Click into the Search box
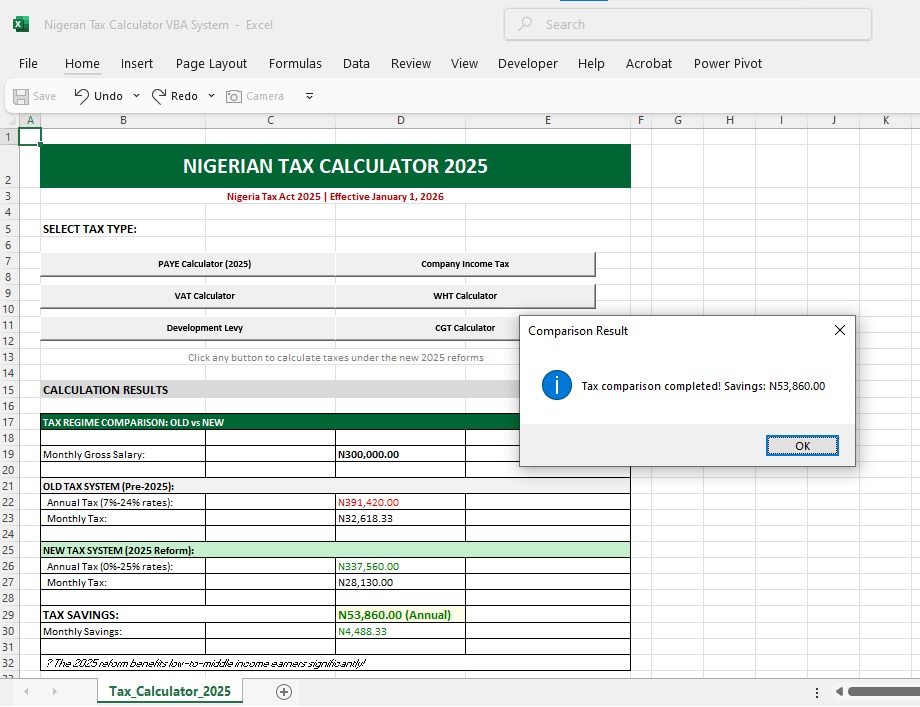The height and width of the screenshot is (707, 920). point(688,24)
